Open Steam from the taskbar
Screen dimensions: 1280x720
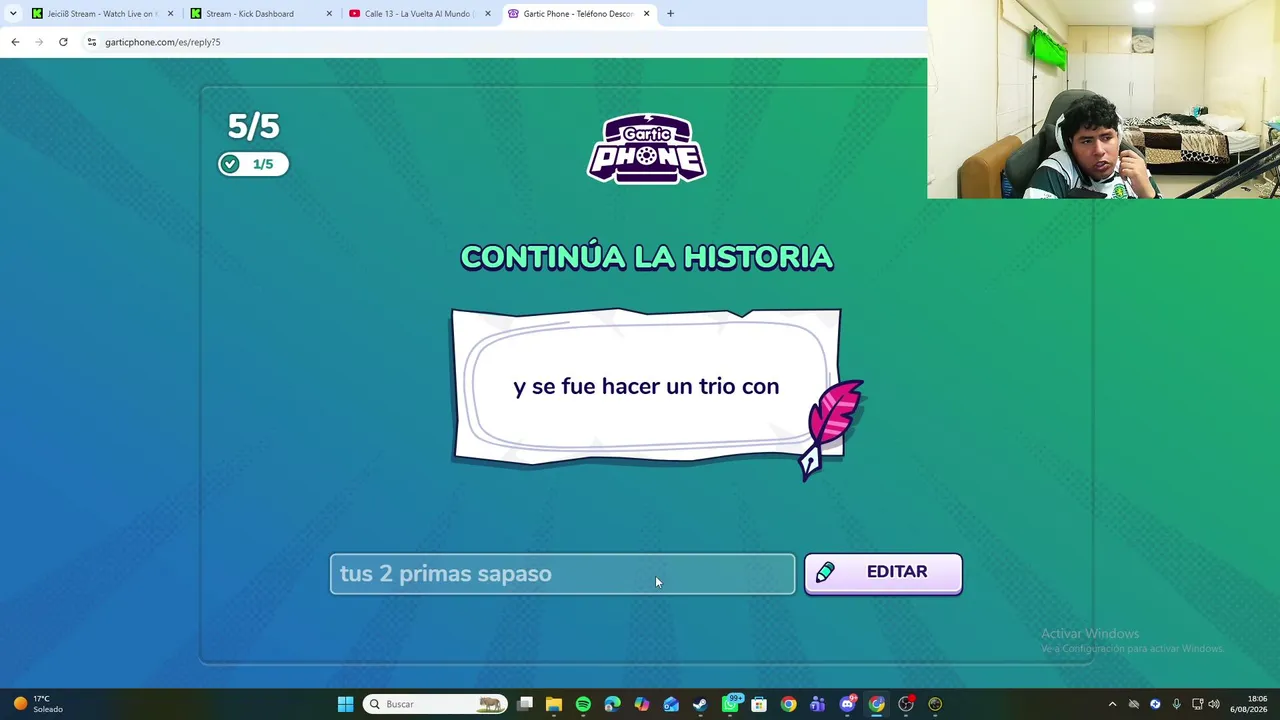point(700,704)
